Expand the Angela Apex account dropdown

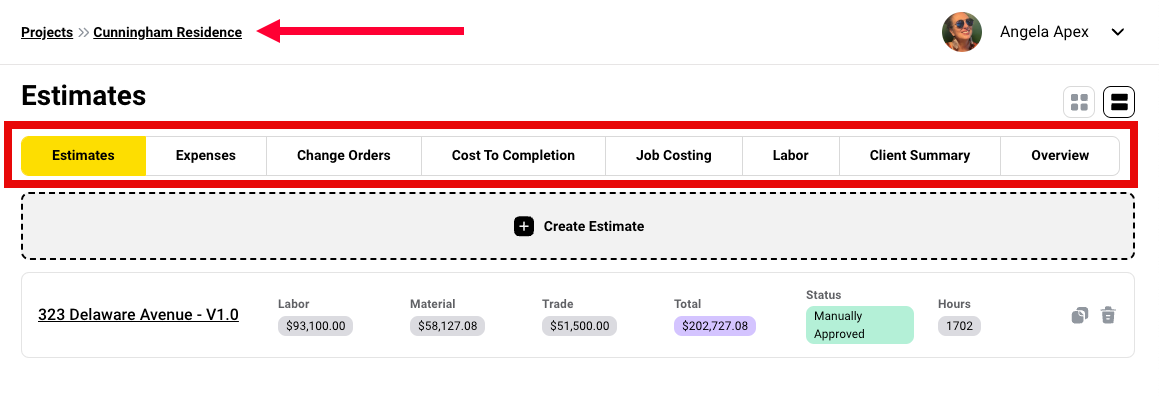(1118, 33)
